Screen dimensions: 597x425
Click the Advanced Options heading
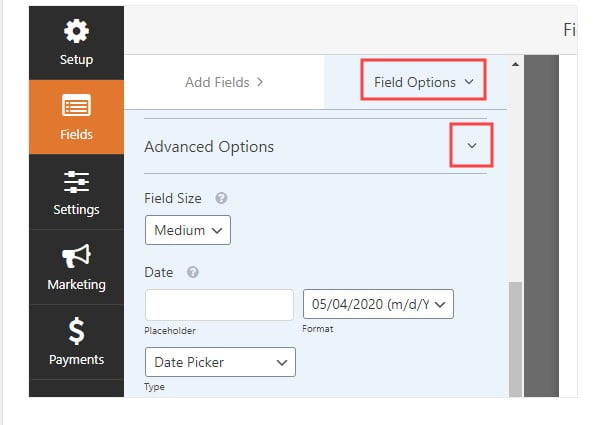pos(209,147)
